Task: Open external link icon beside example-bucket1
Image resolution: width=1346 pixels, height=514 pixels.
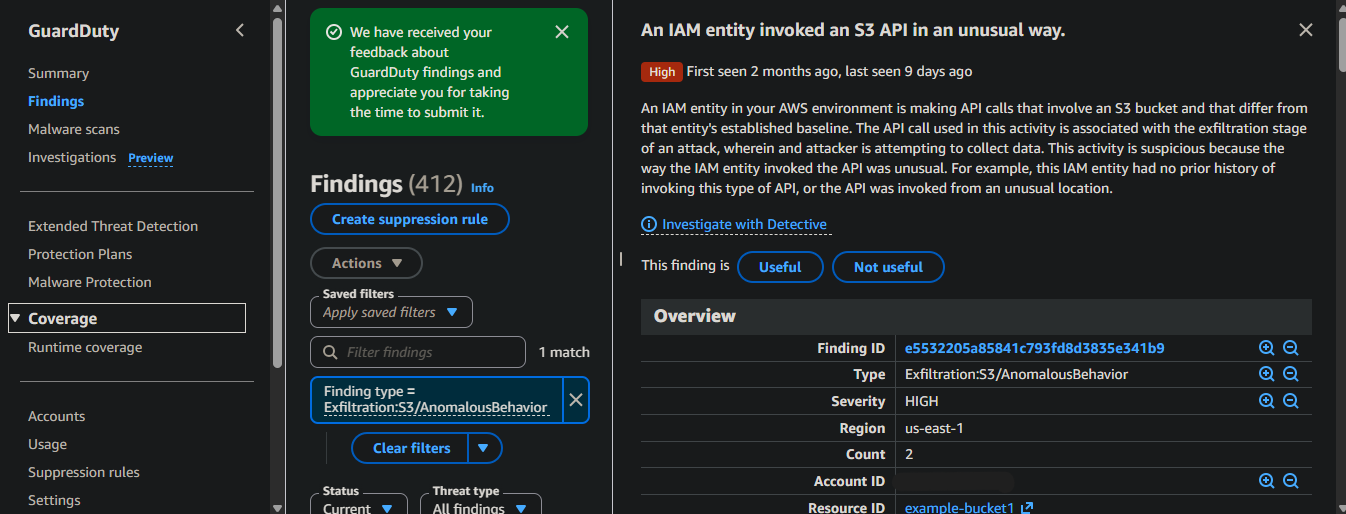Action: tap(1026, 508)
